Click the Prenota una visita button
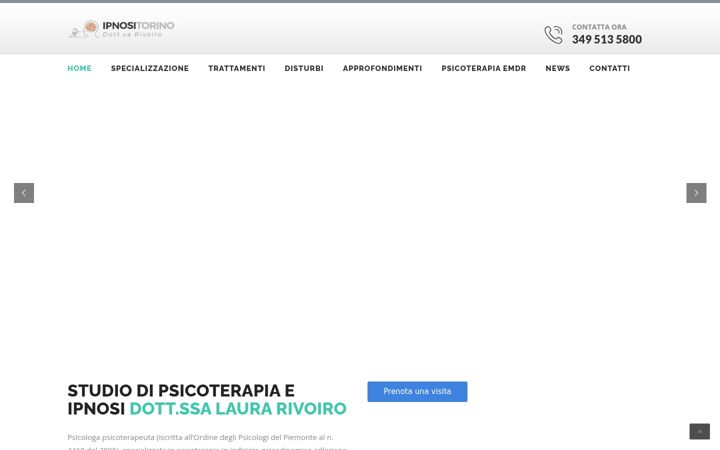720x450 pixels. (x=417, y=392)
